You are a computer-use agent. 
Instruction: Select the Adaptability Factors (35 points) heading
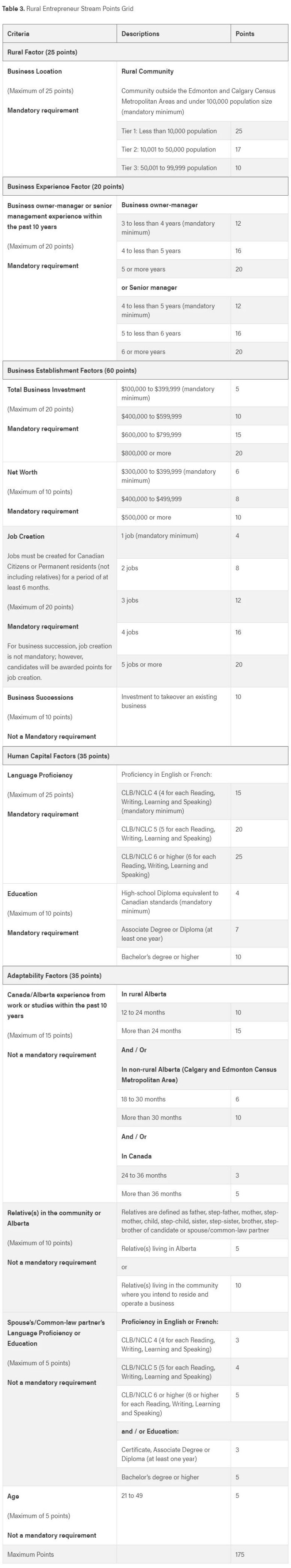coord(54,975)
